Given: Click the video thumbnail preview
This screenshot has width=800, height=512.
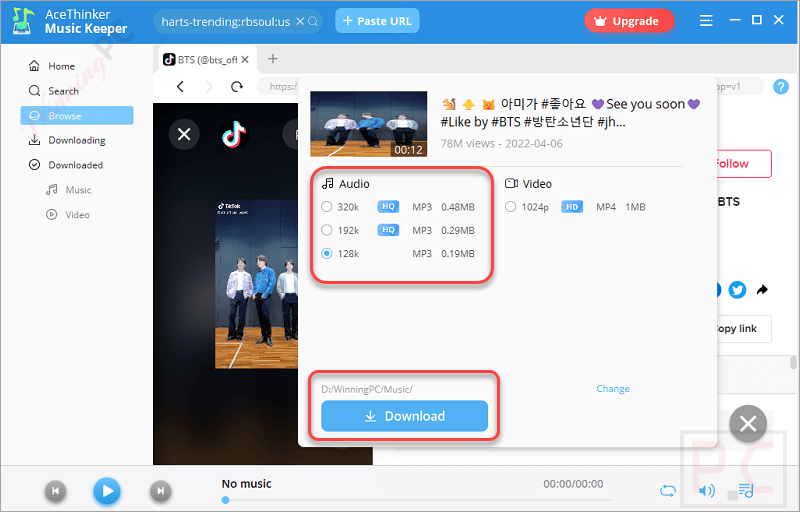Looking at the screenshot, I should tap(368, 123).
